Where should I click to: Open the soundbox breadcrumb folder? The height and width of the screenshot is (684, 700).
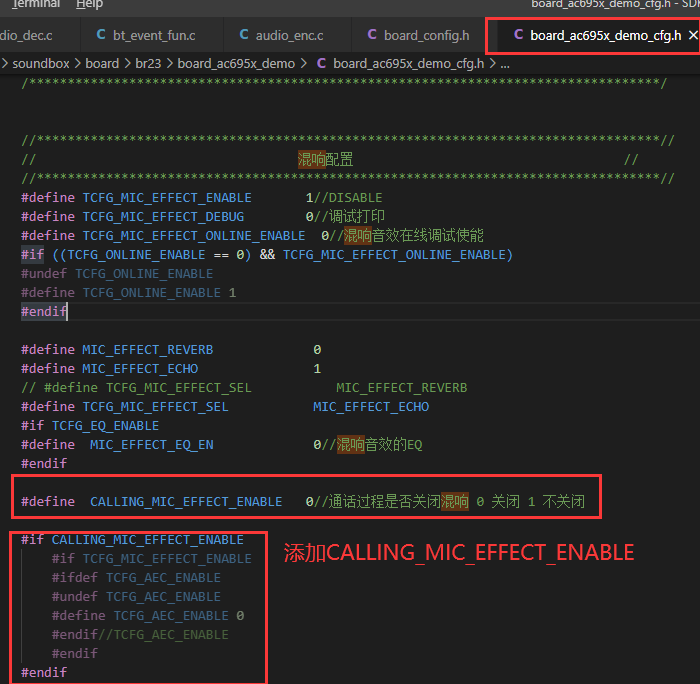tap(41, 63)
